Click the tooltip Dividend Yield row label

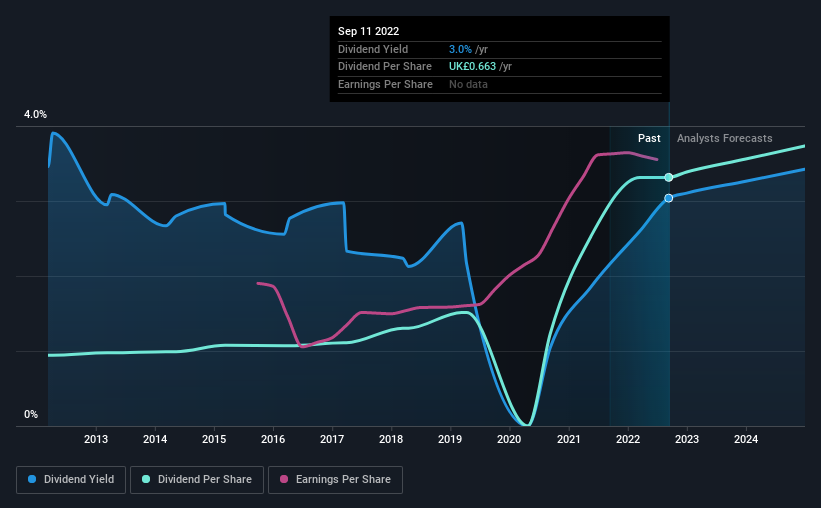(373, 49)
